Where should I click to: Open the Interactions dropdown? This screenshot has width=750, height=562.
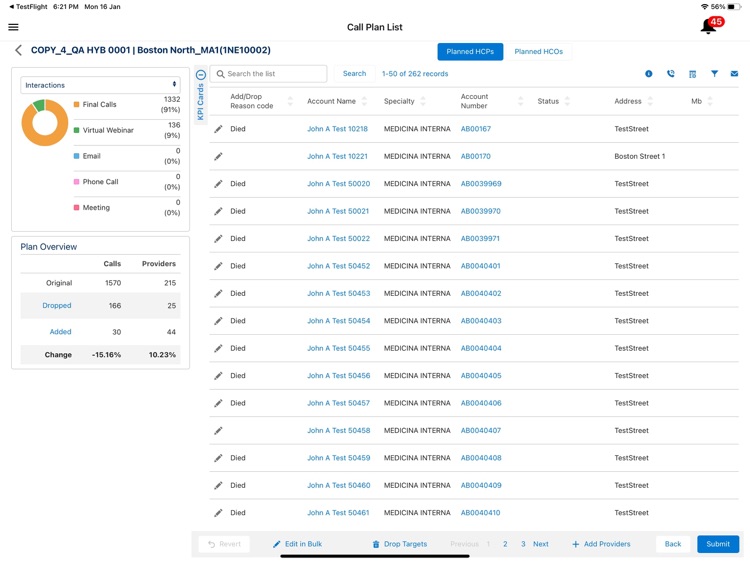100,85
